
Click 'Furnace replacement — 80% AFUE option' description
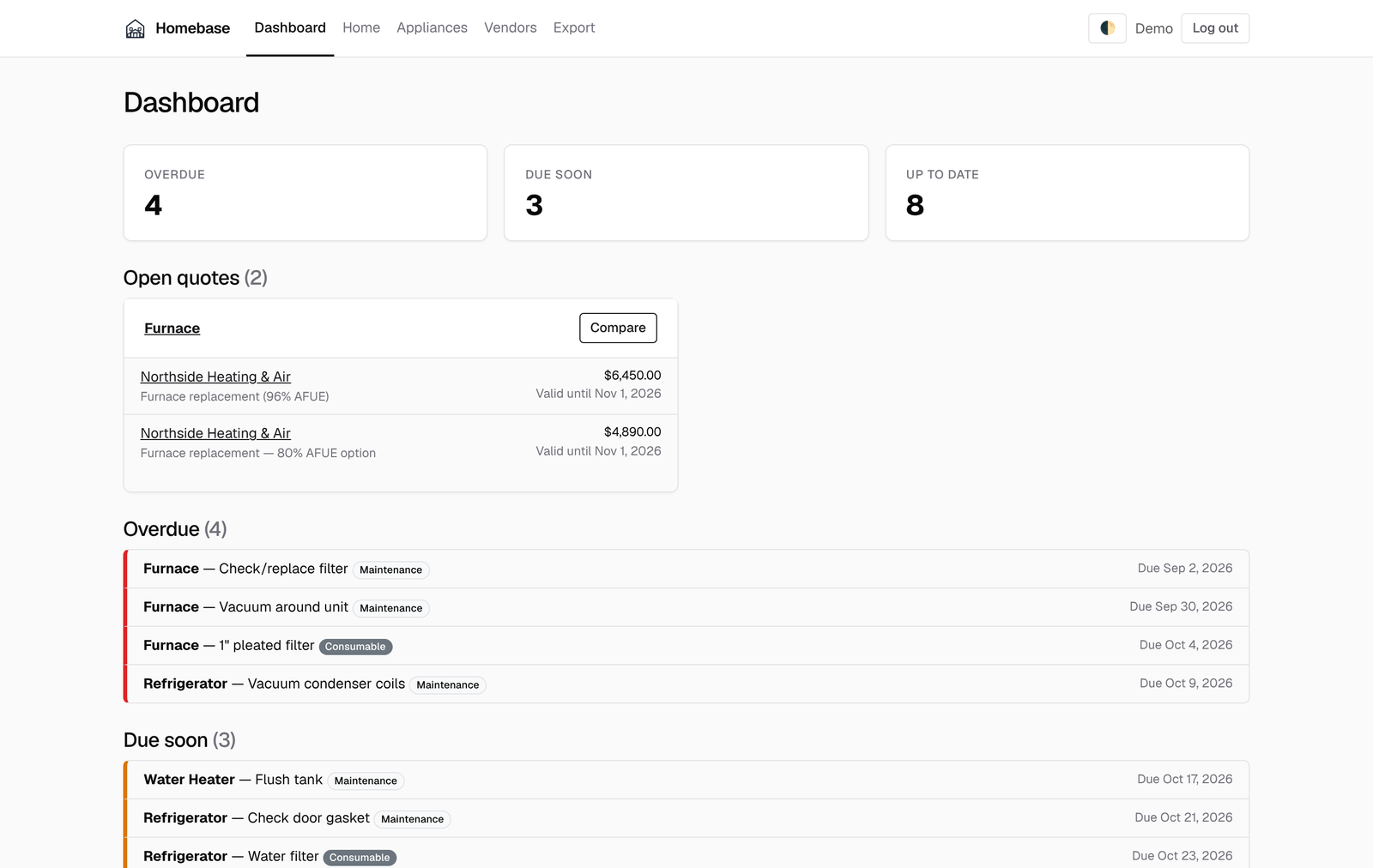pyautogui.click(x=258, y=453)
